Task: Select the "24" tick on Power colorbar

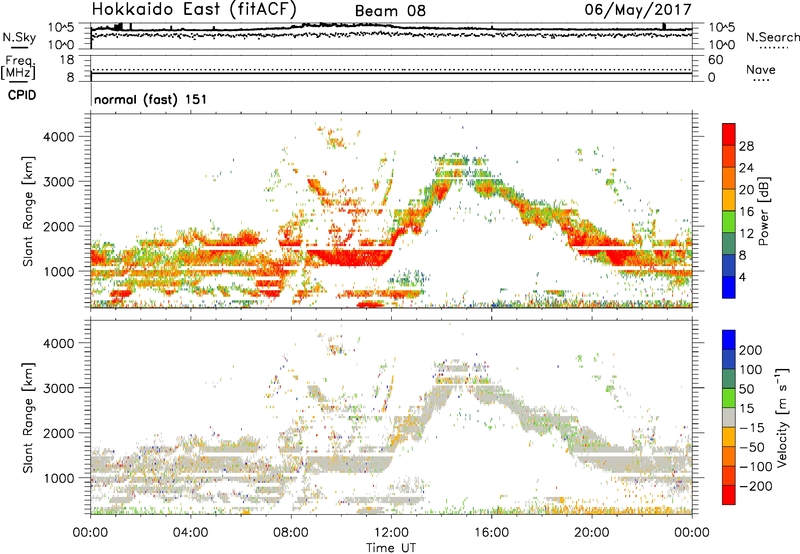Action: coord(746,168)
